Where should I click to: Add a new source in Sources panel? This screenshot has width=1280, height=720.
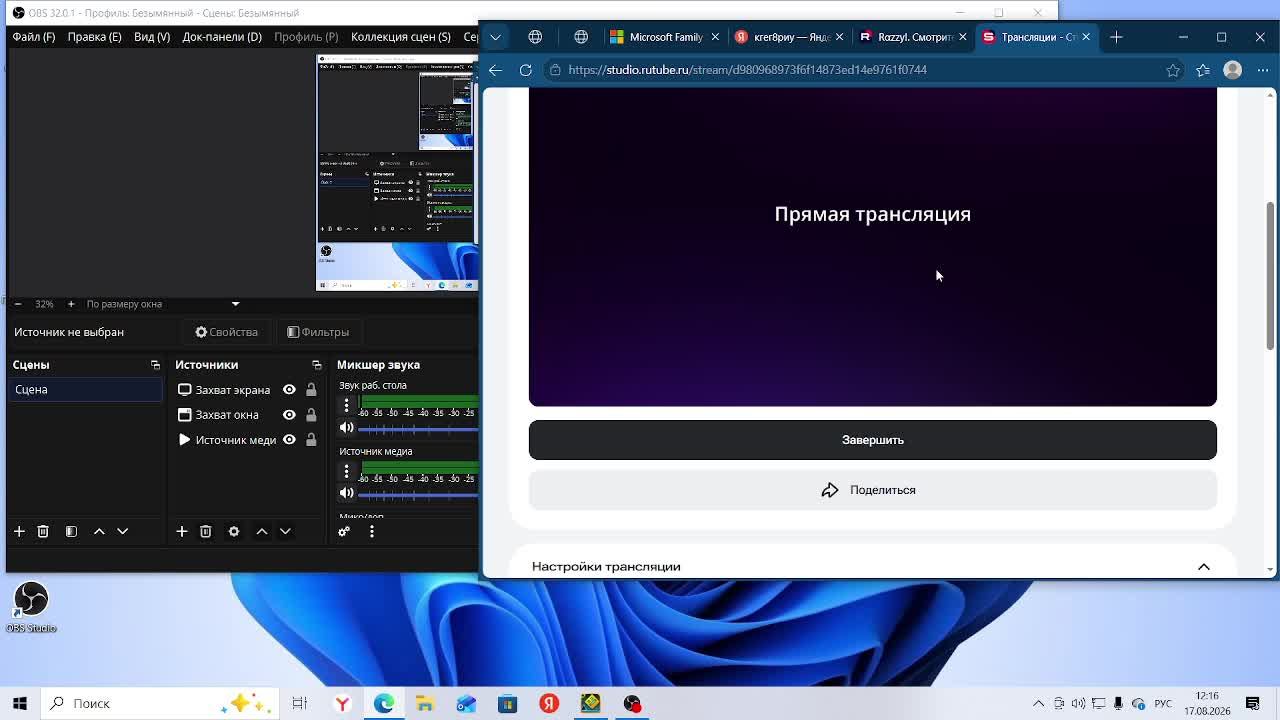(182, 531)
